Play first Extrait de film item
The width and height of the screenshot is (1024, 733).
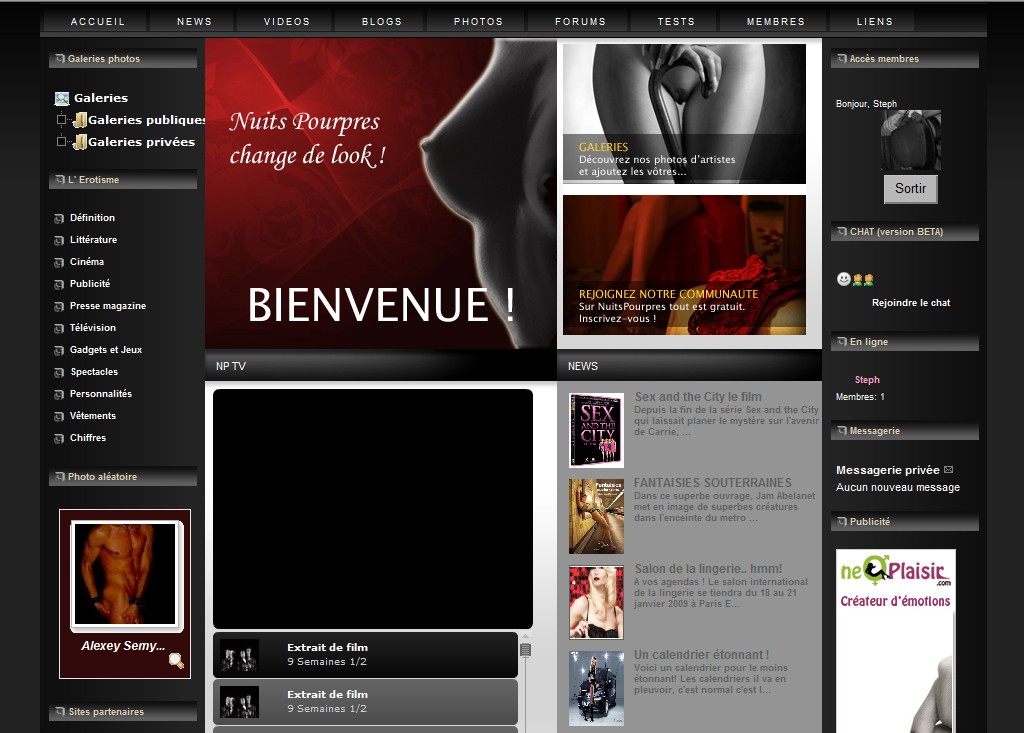tap(365, 655)
